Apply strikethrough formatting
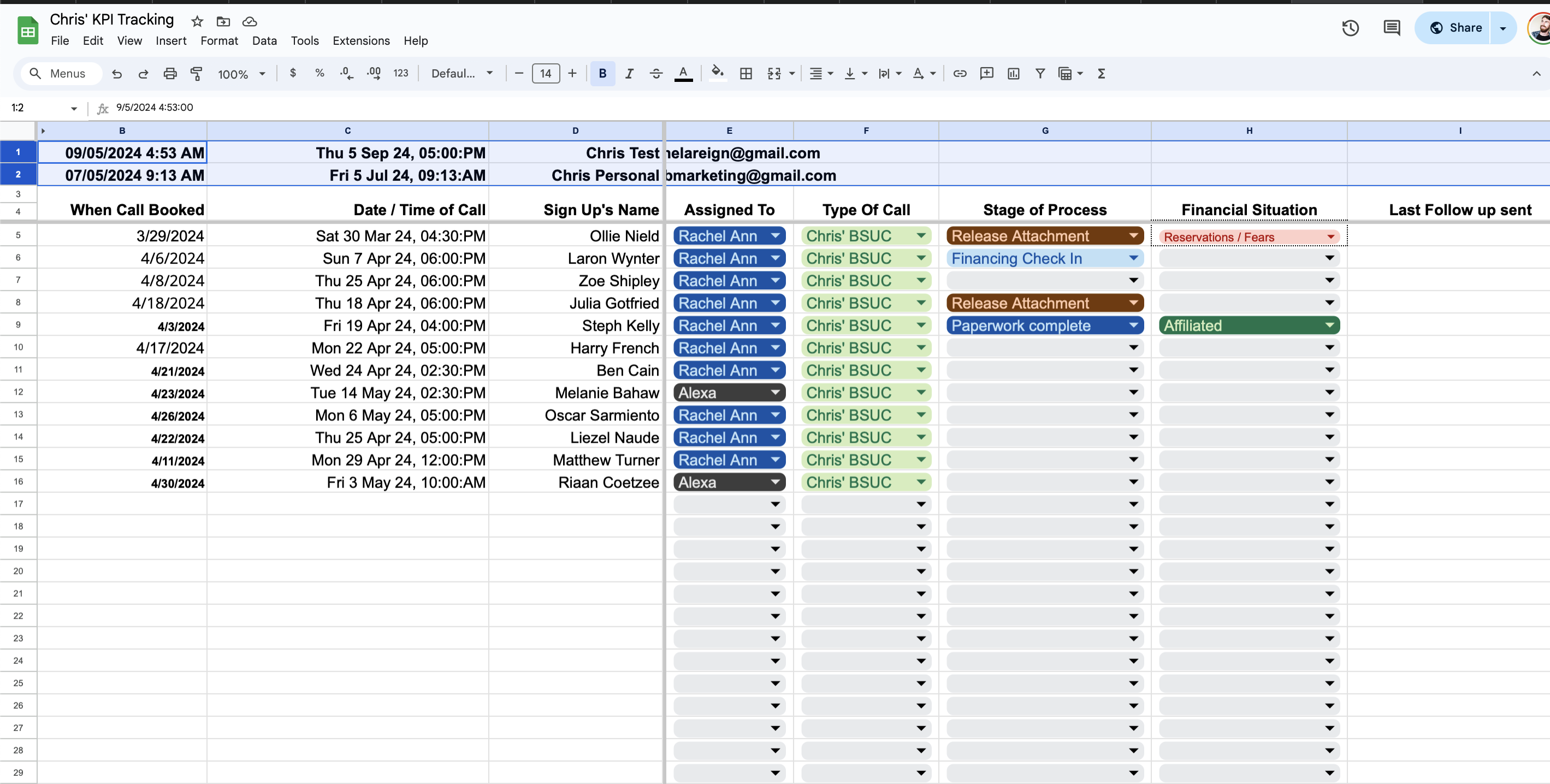 (656, 73)
